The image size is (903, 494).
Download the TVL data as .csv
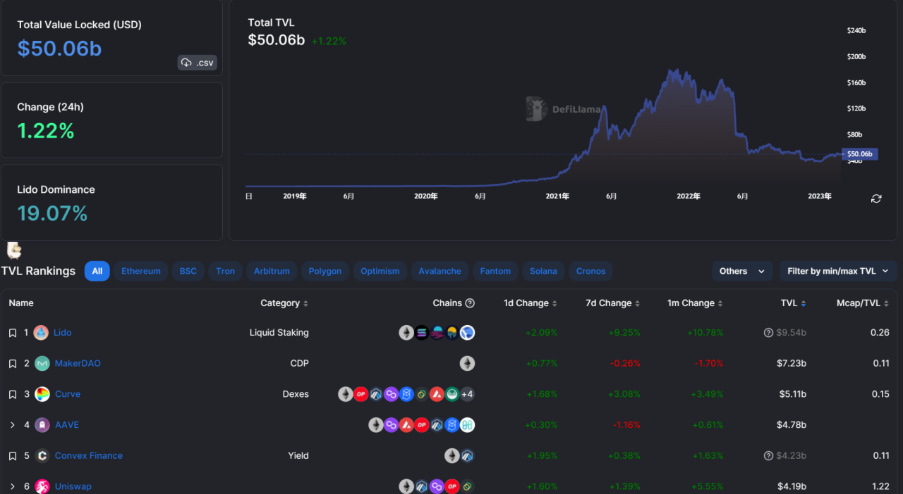pos(197,63)
